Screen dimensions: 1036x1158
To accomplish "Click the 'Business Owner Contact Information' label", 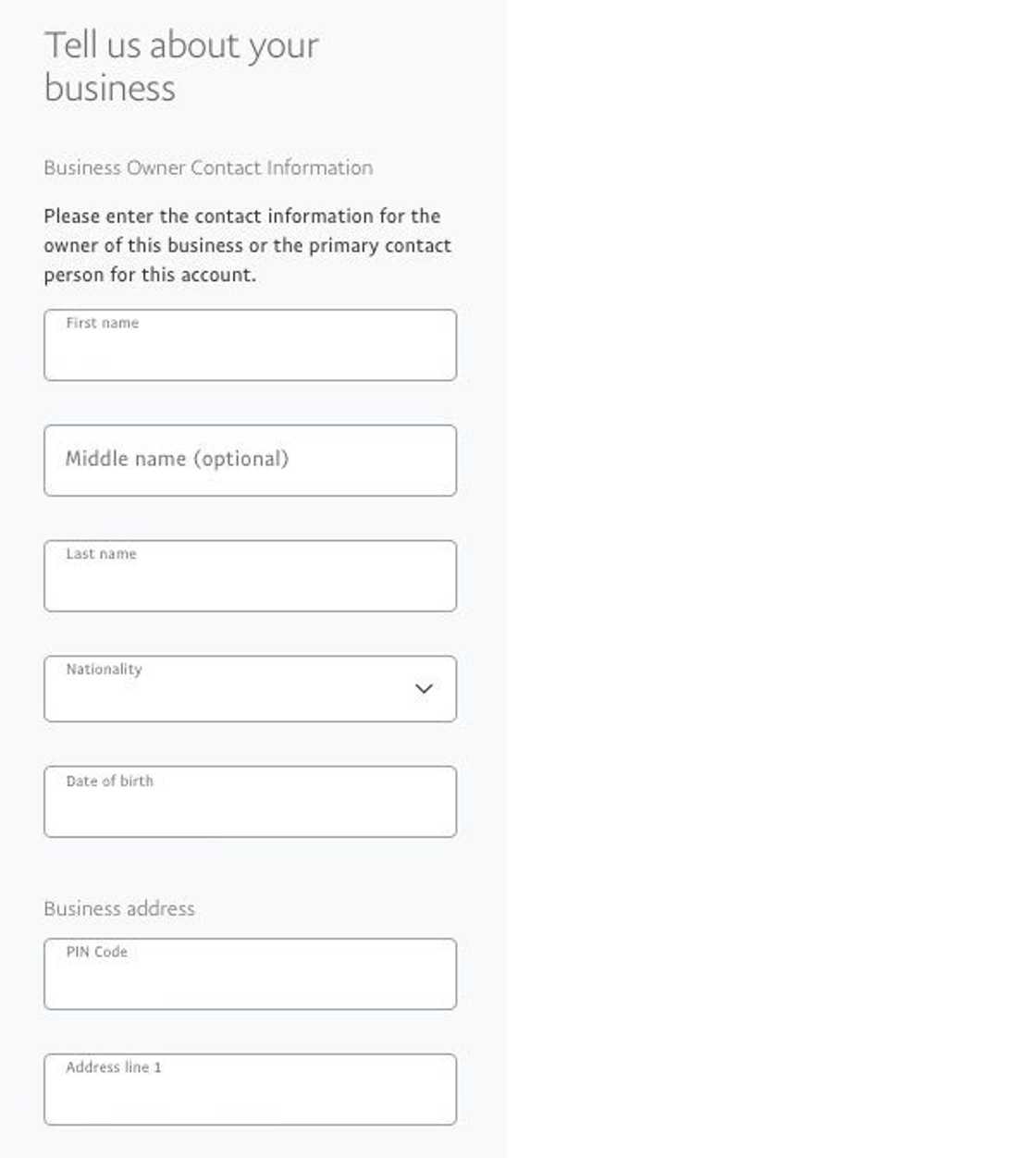I will (x=207, y=167).
